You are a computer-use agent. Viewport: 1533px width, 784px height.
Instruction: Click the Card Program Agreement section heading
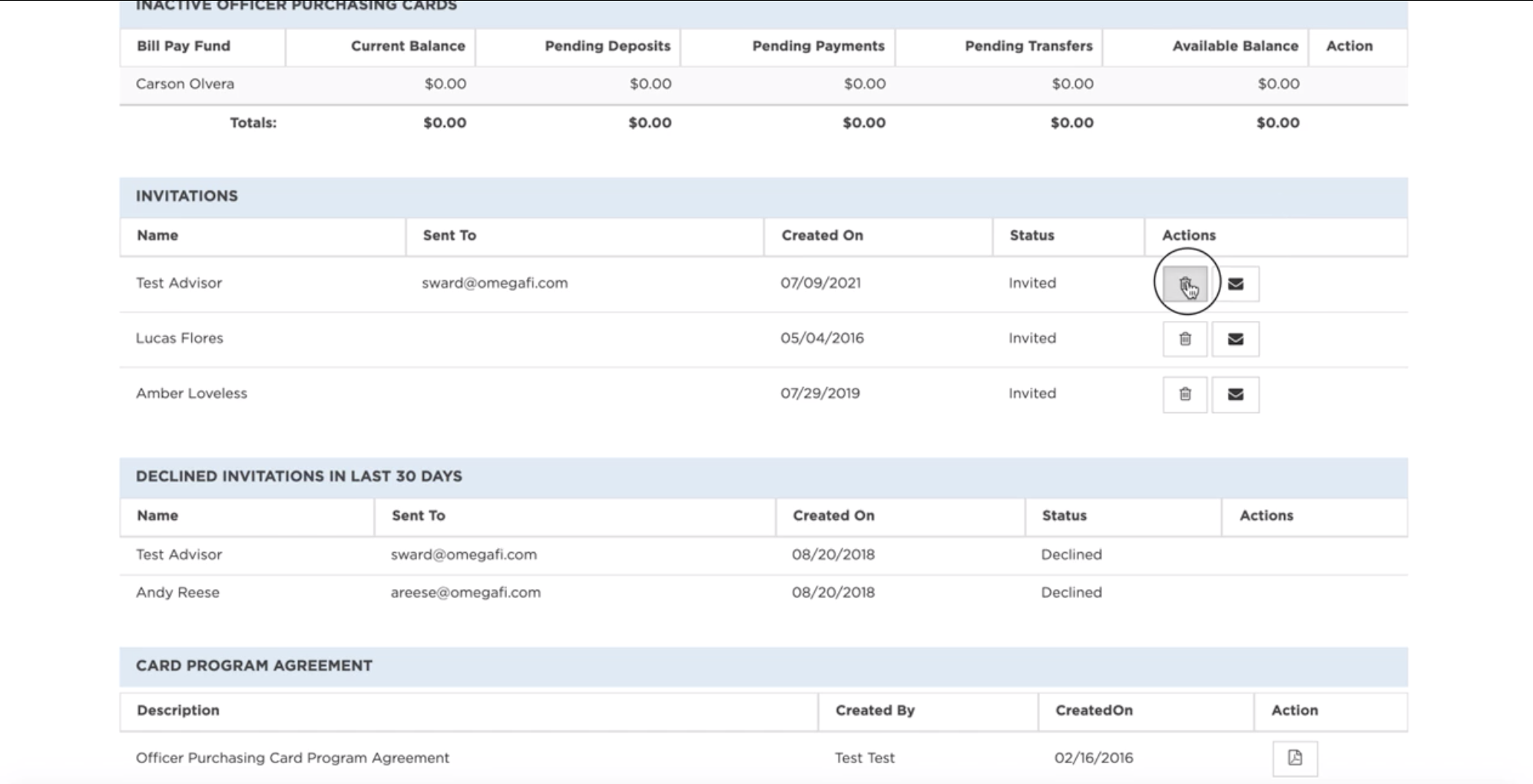click(x=254, y=666)
